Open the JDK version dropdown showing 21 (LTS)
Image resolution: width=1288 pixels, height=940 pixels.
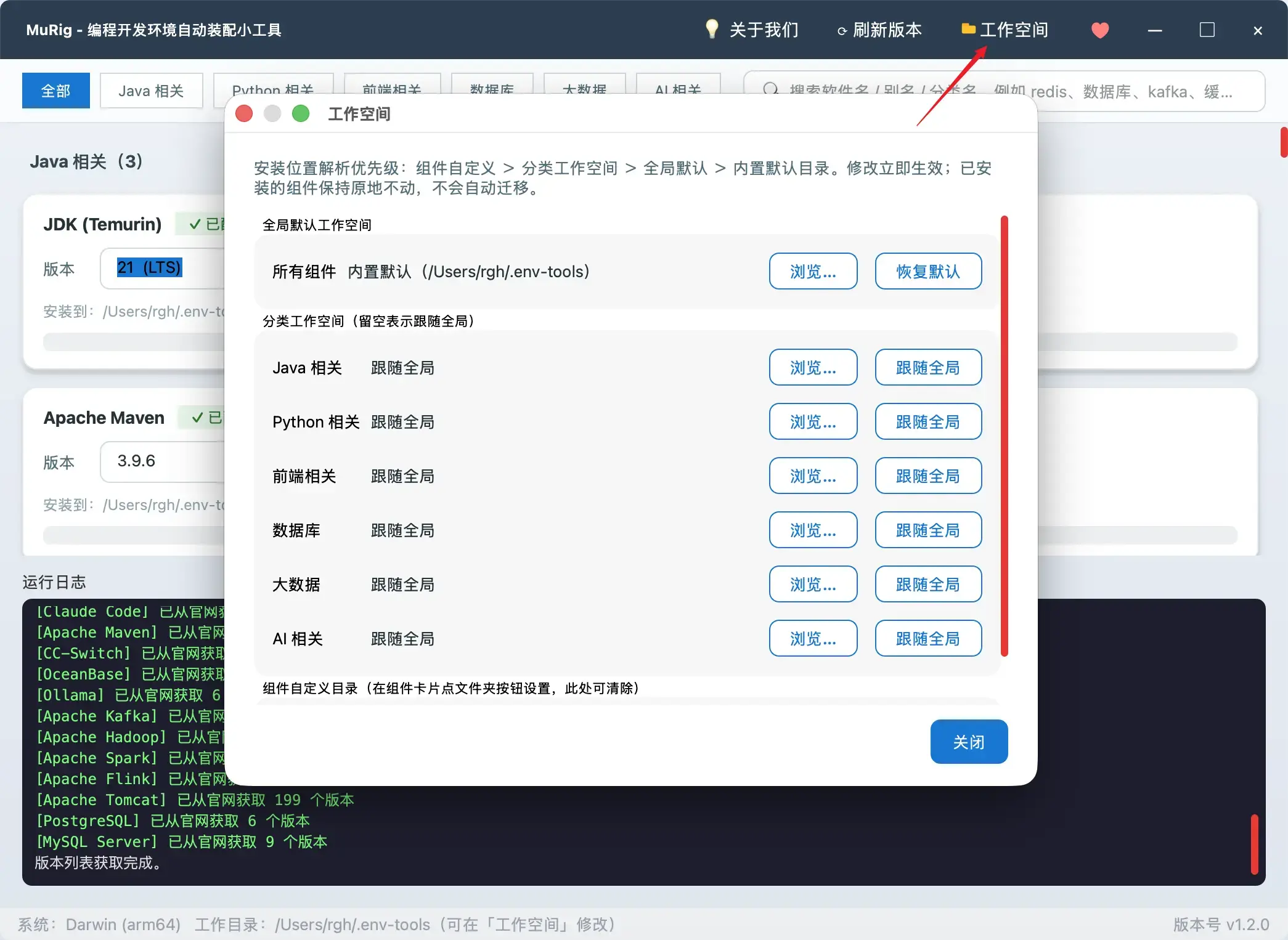click(x=163, y=268)
